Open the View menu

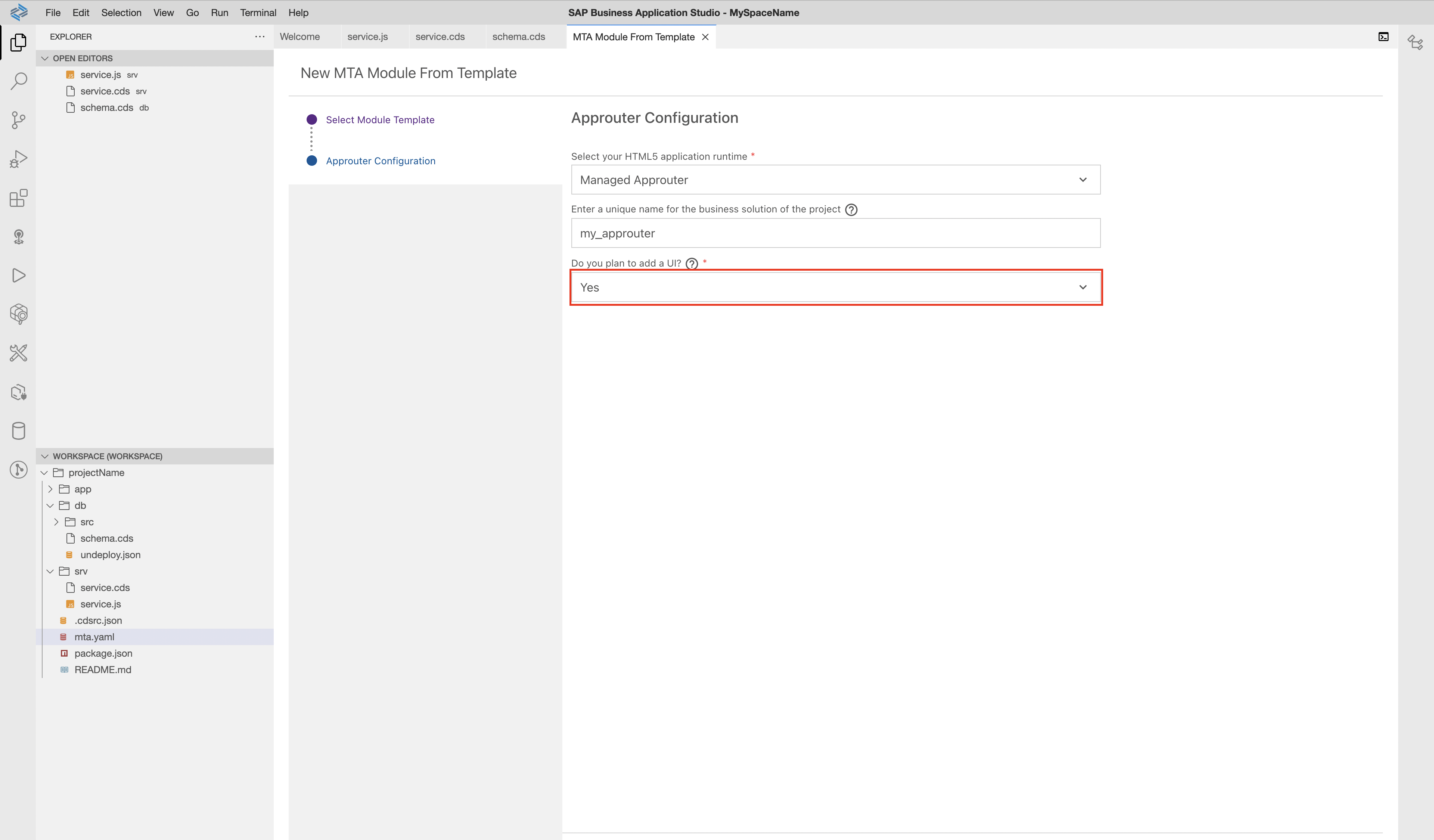tap(163, 13)
